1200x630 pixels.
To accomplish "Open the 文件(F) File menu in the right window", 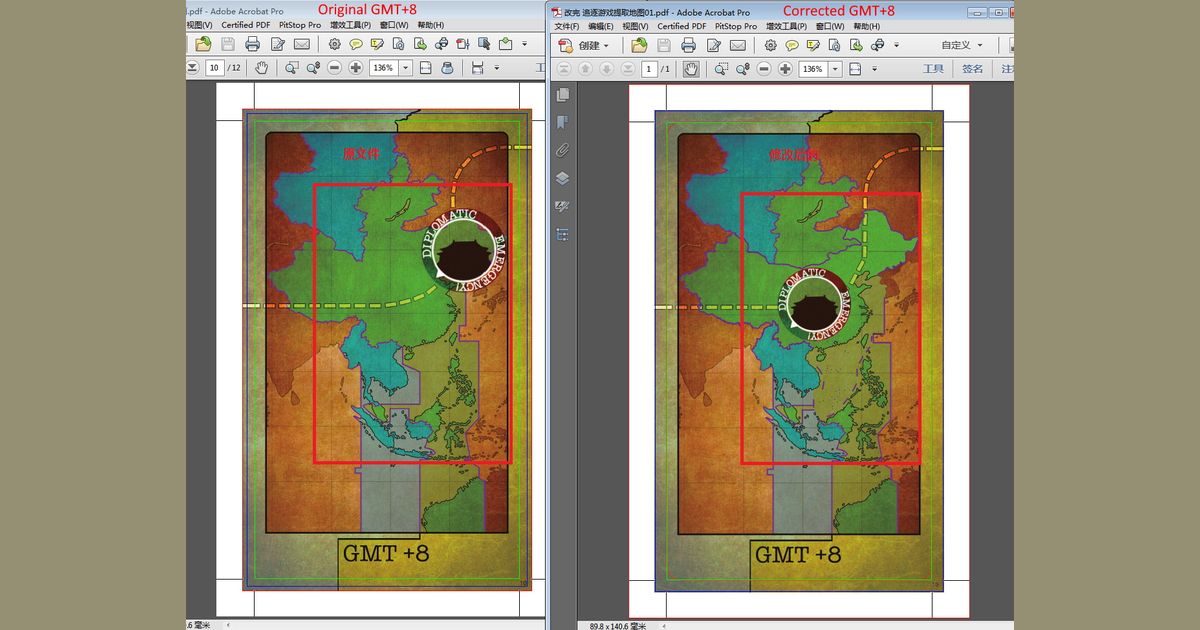I will point(567,26).
